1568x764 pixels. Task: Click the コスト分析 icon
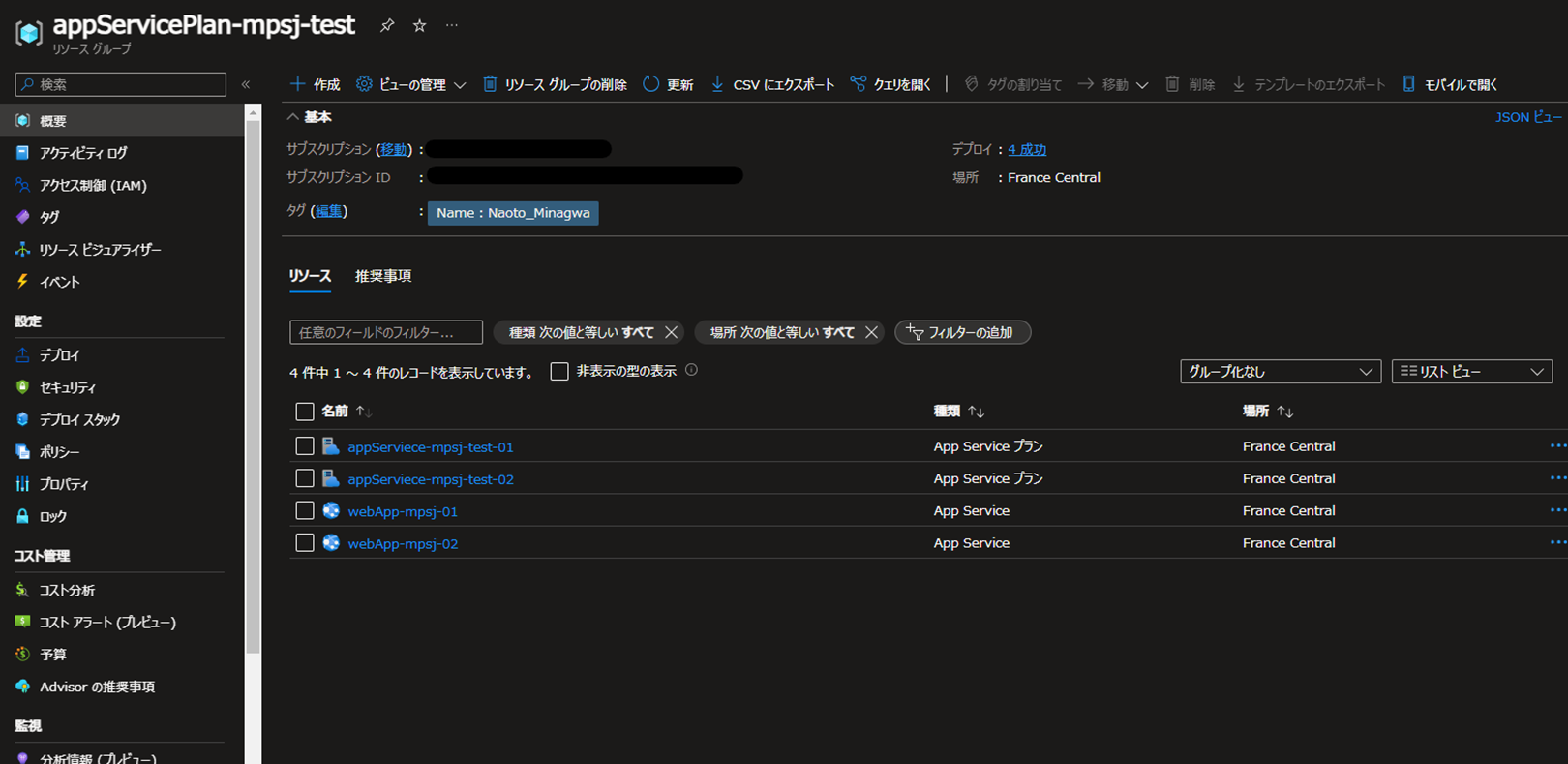pos(22,590)
